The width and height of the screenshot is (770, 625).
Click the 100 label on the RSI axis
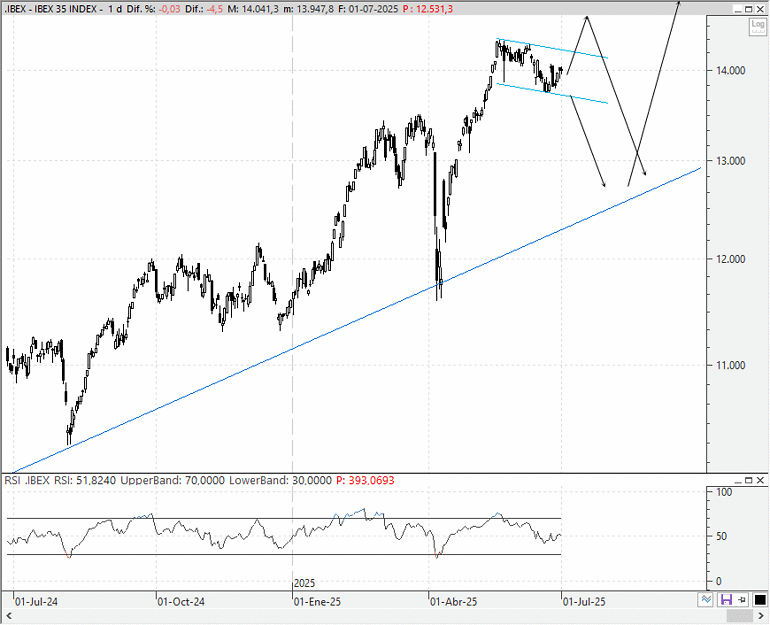[x=724, y=492]
